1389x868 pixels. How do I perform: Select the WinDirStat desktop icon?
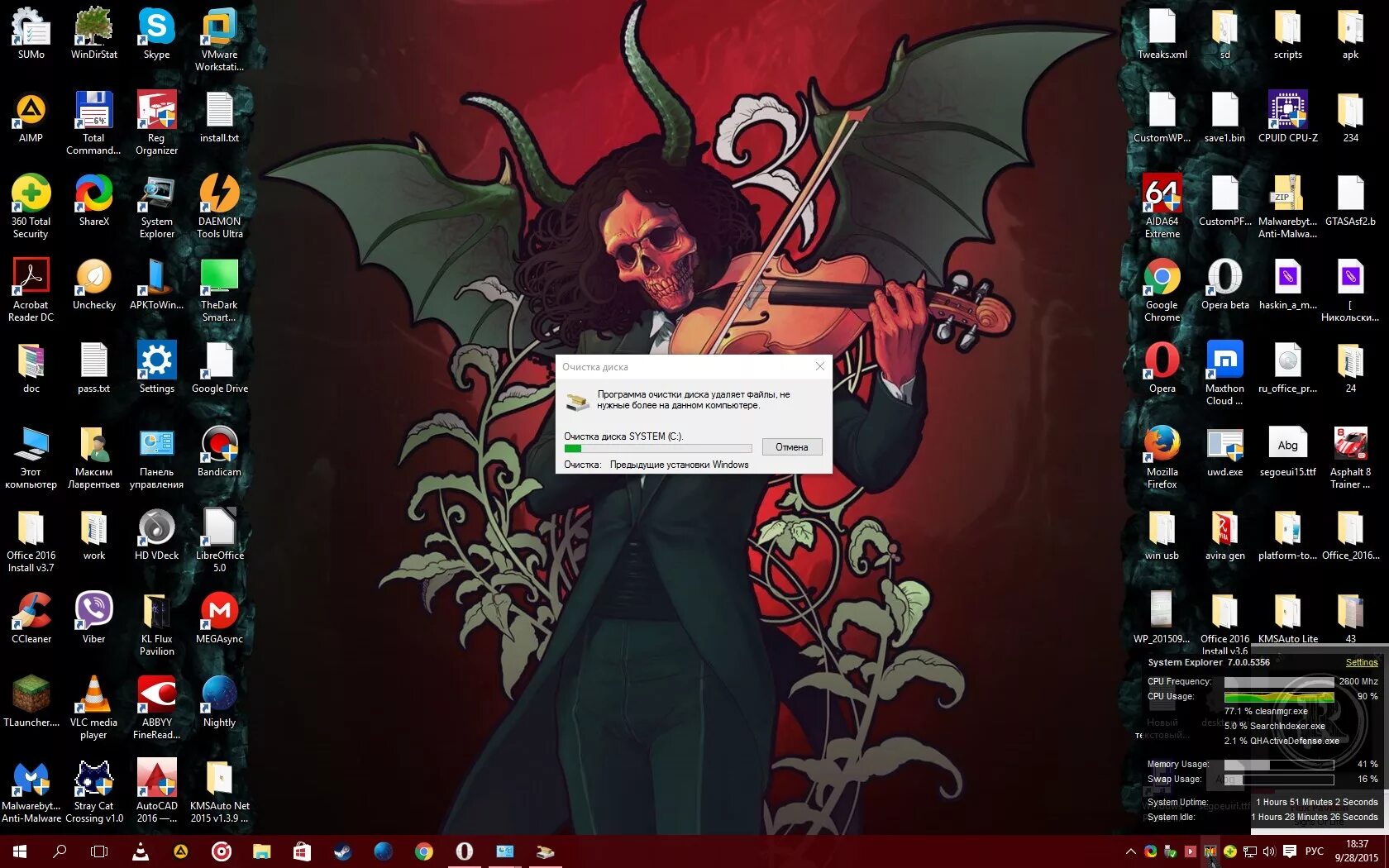coord(94,34)
